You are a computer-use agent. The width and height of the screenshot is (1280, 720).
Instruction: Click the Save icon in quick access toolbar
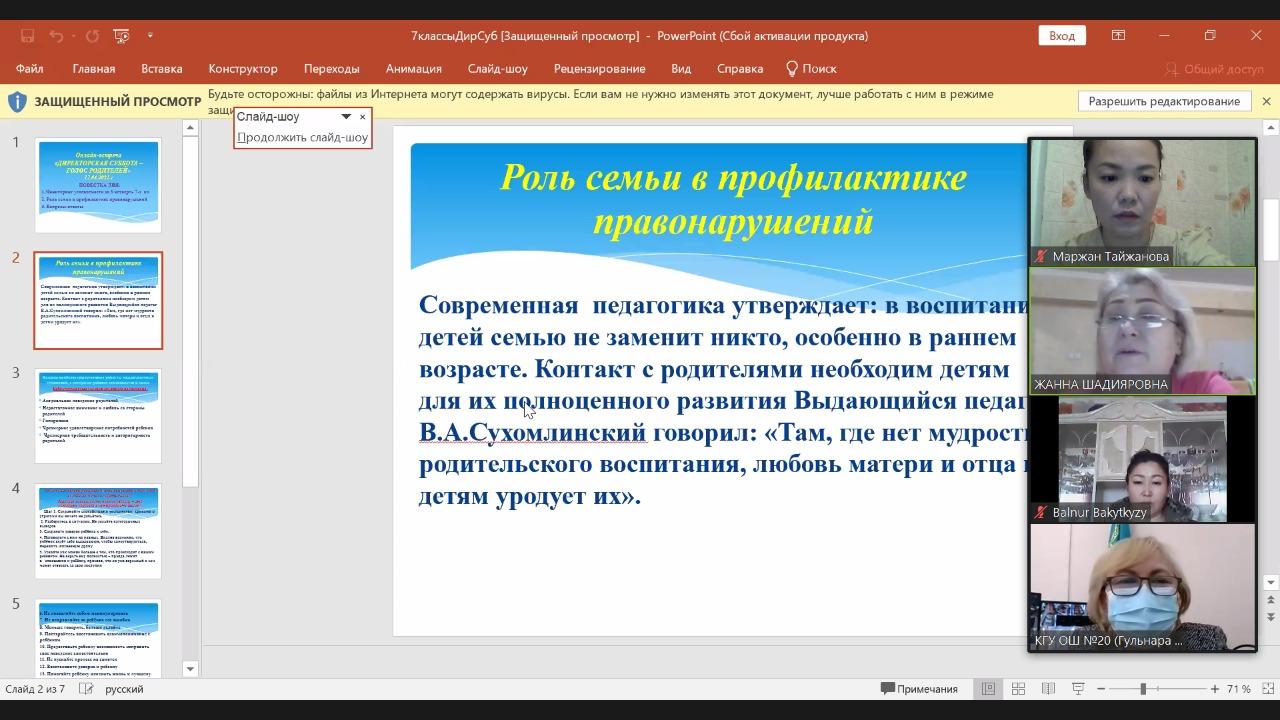(28, 36)
